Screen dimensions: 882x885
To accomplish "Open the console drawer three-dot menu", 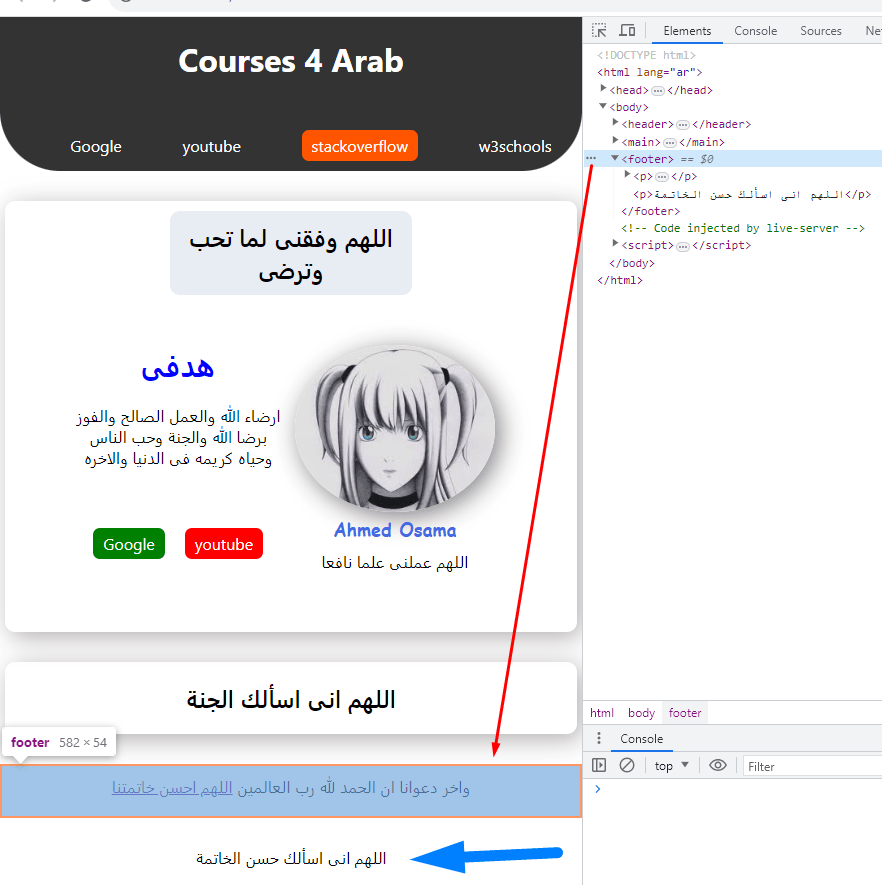I will 599,738.
